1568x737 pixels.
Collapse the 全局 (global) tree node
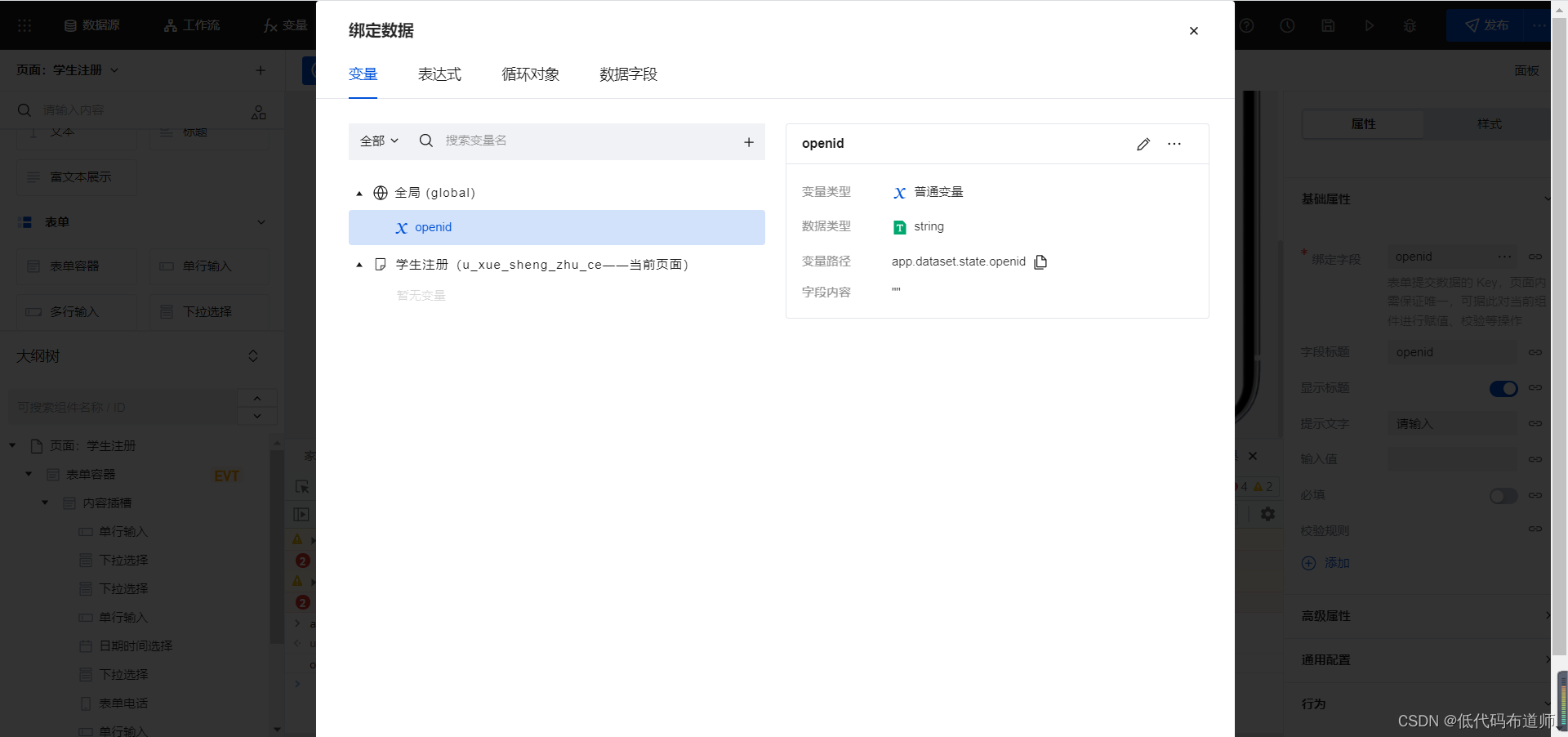click(359, 194)
